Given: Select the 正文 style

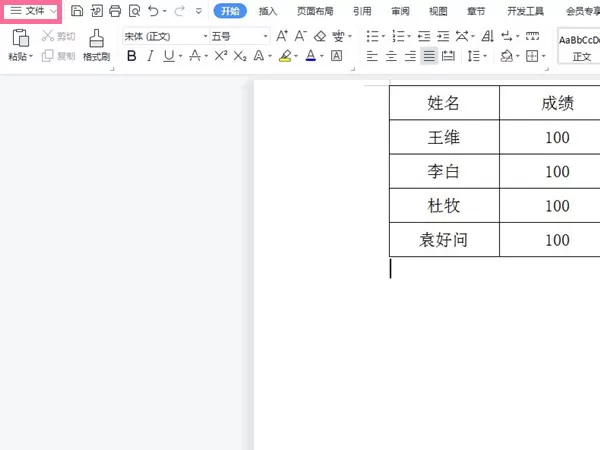Looking at the screenshot, I should click(579, 46).
